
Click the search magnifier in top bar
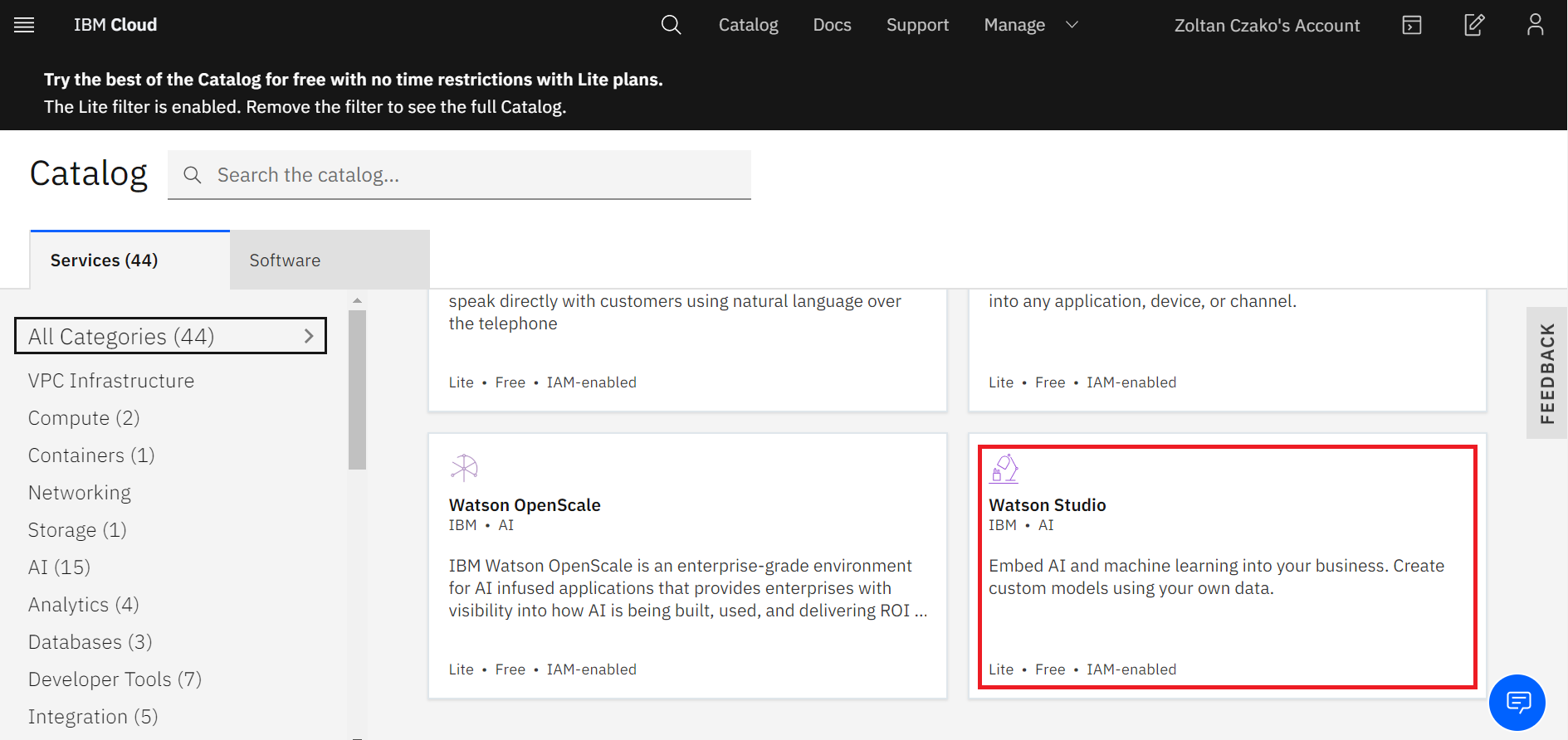[671, 25]
